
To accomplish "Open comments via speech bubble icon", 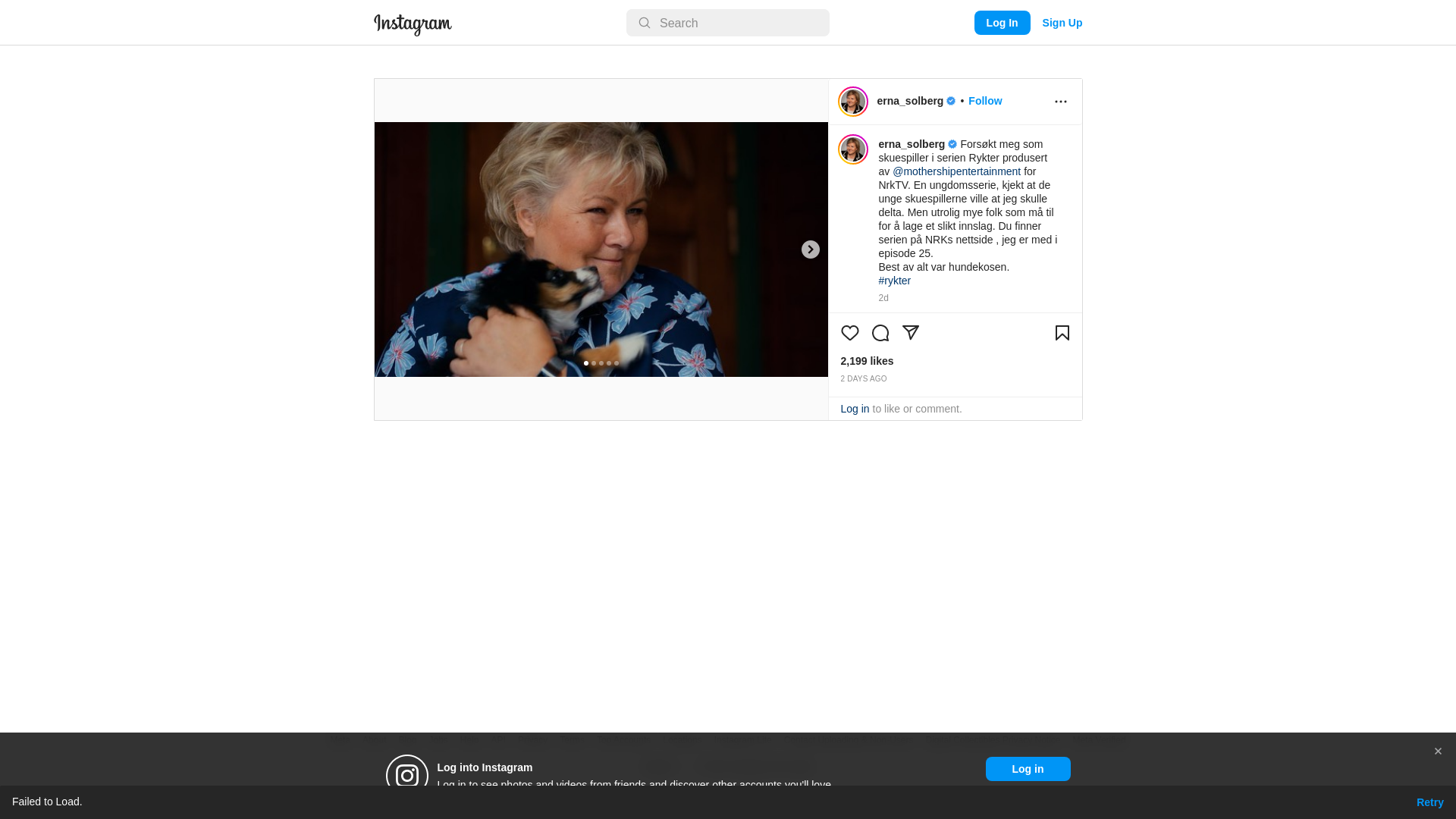I will (880, 333).
